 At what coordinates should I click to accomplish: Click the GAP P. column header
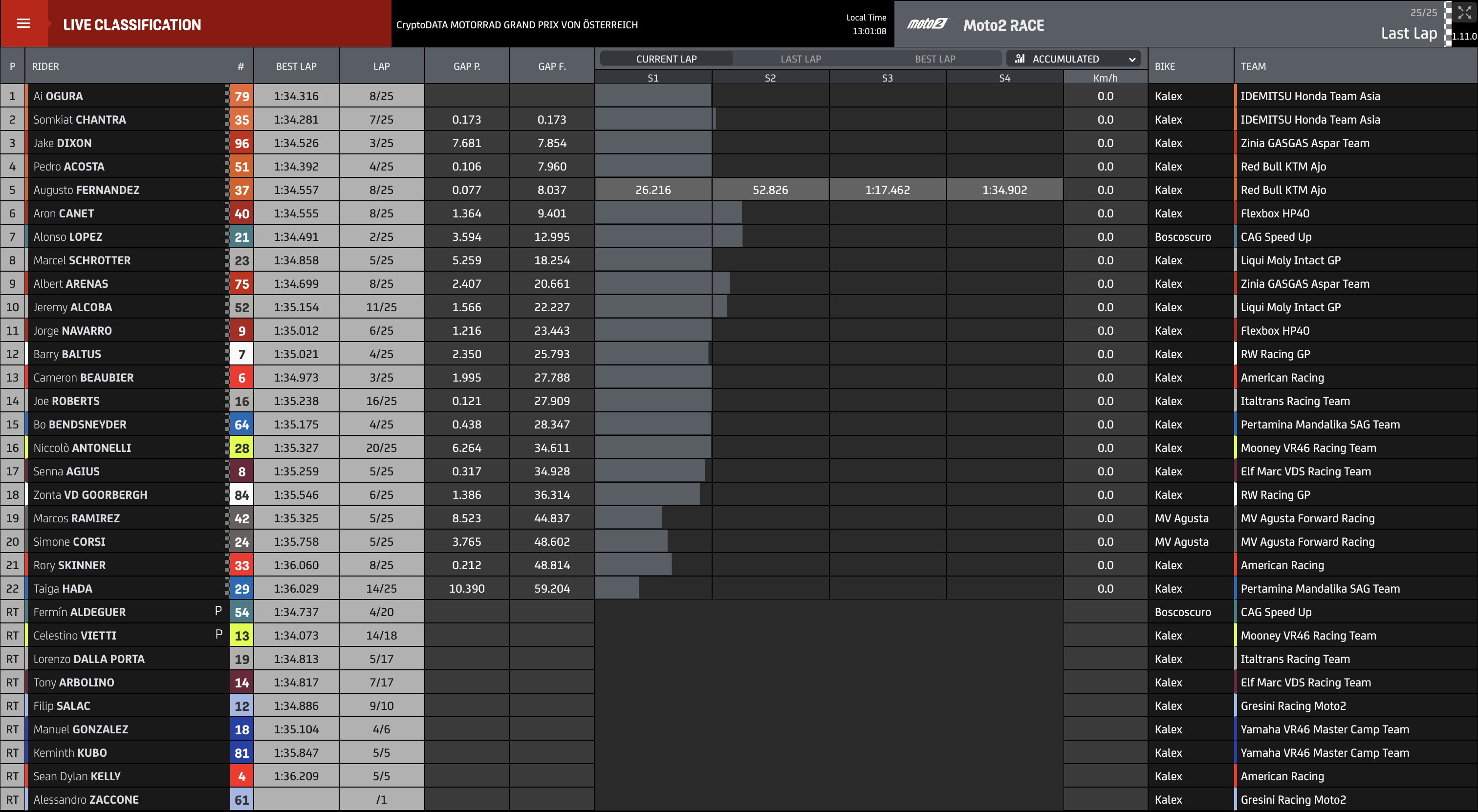[x=466, y=66]
